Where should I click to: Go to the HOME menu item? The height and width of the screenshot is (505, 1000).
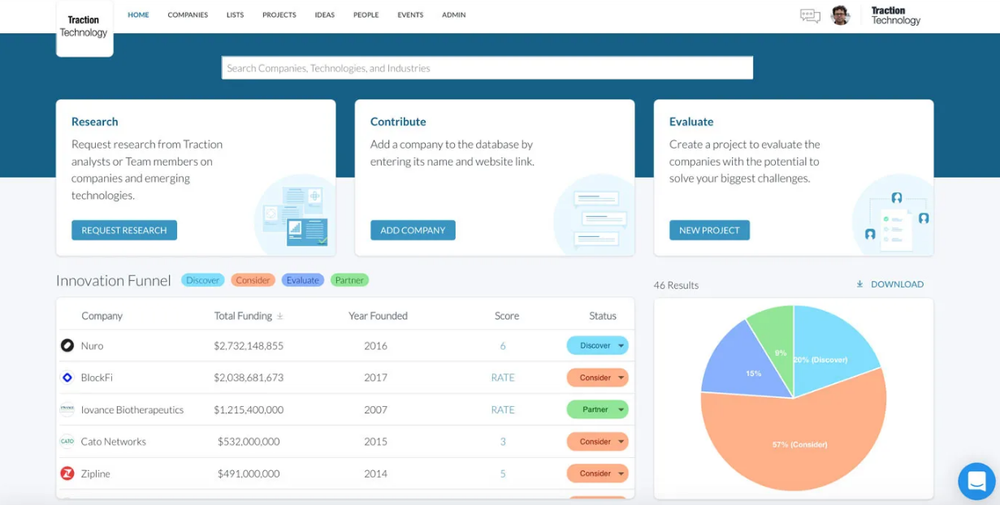pyautogui.click(x=138, y=15)
